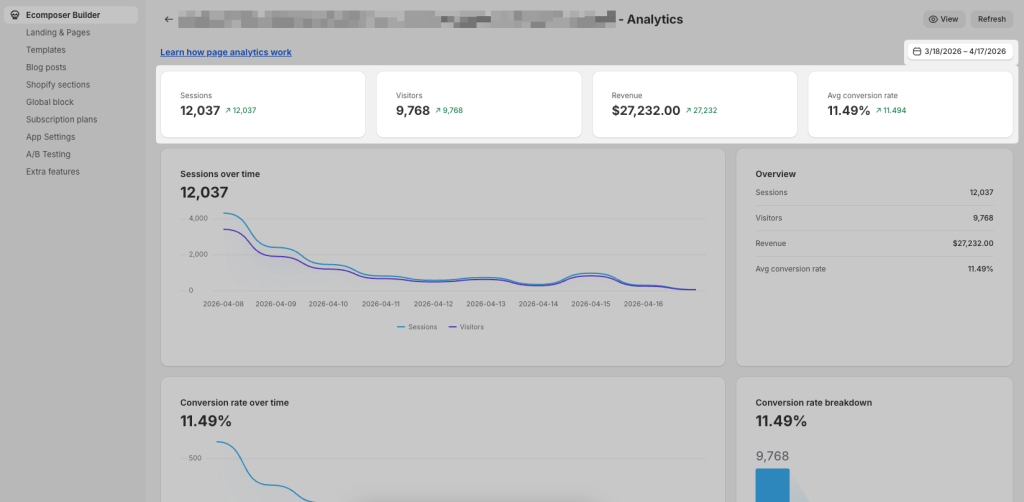Click the eye icon in View button
The image size is (1024, 502).
[x=933, y=19]
